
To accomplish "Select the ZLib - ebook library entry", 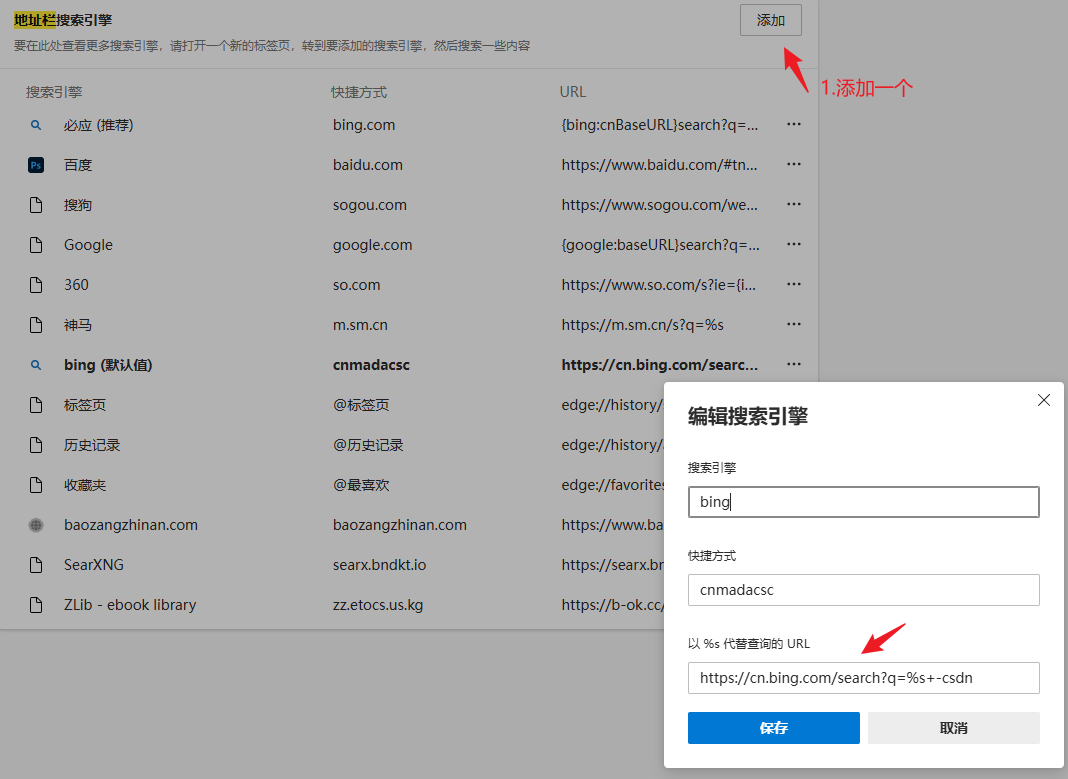I will 130,605.
